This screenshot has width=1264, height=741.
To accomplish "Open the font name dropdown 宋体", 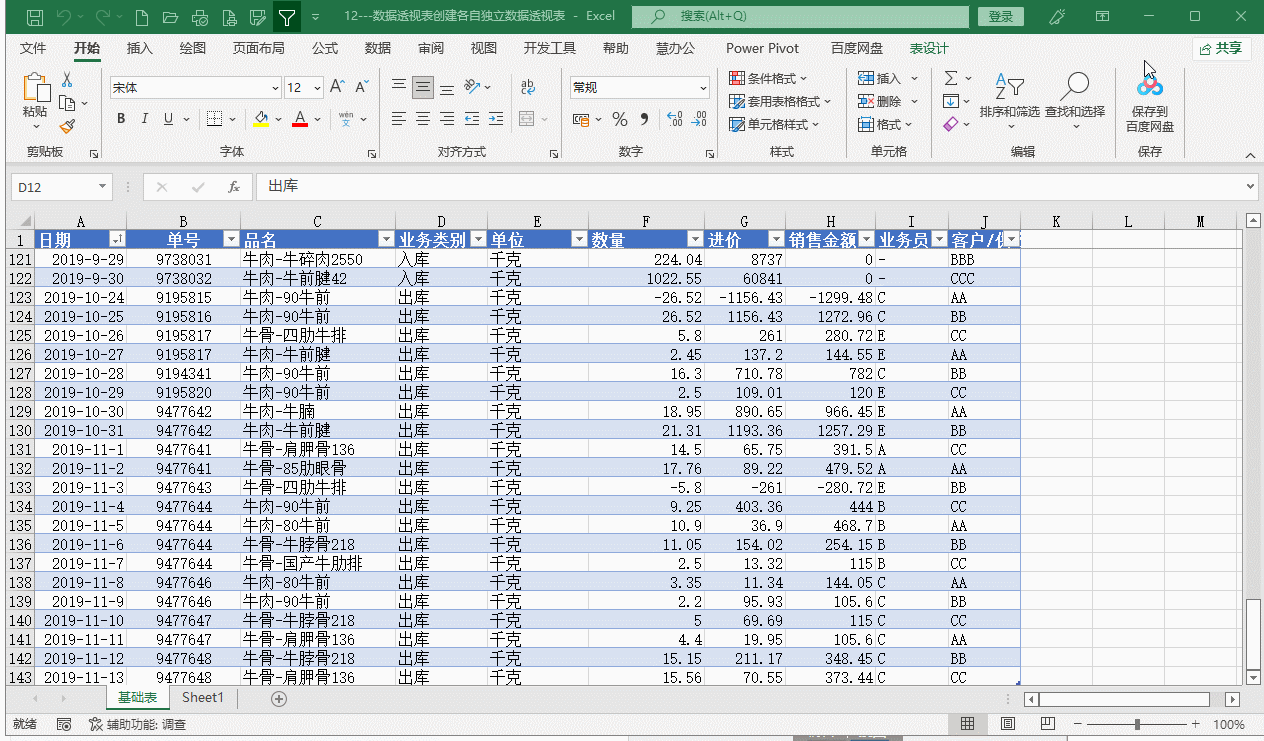I will [274, 88].
